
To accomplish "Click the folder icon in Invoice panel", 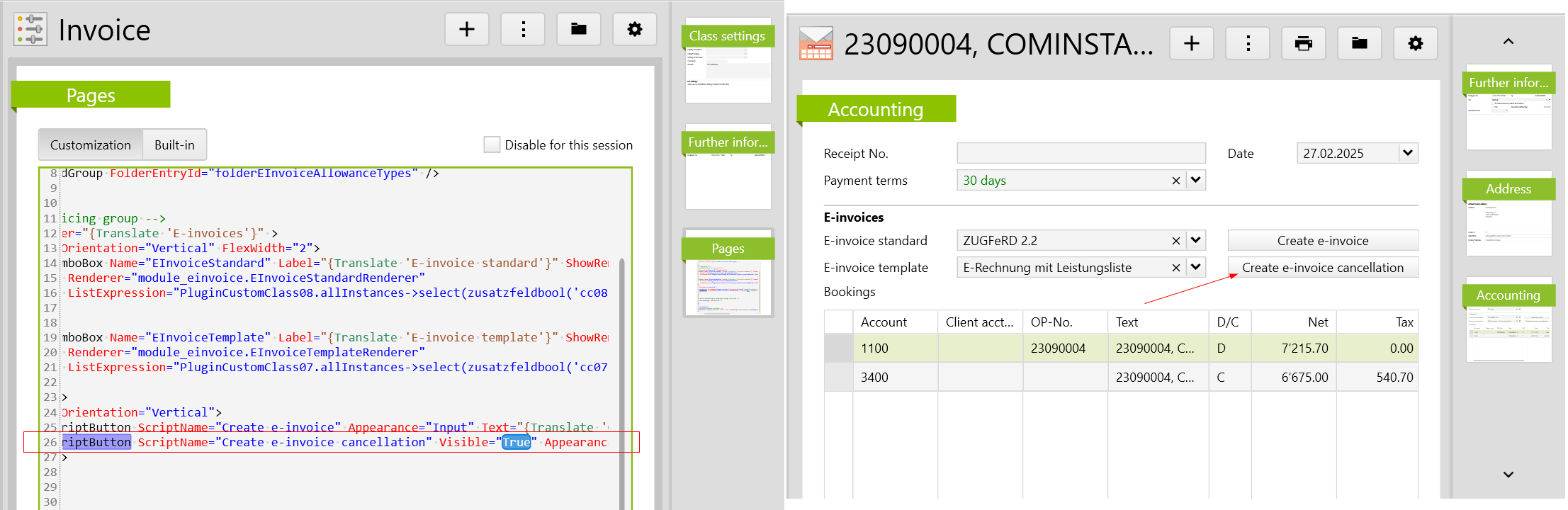I will point(579,30).
